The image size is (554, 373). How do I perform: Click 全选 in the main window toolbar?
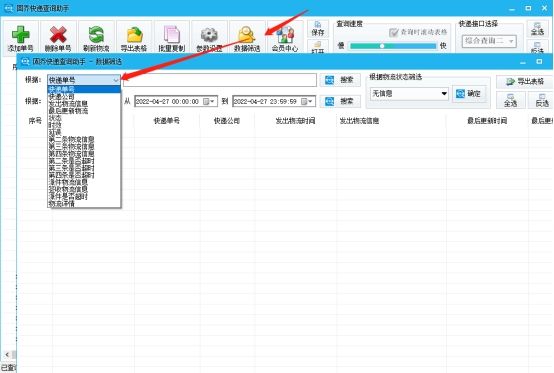pyautogui.click(x=537, y=28)
